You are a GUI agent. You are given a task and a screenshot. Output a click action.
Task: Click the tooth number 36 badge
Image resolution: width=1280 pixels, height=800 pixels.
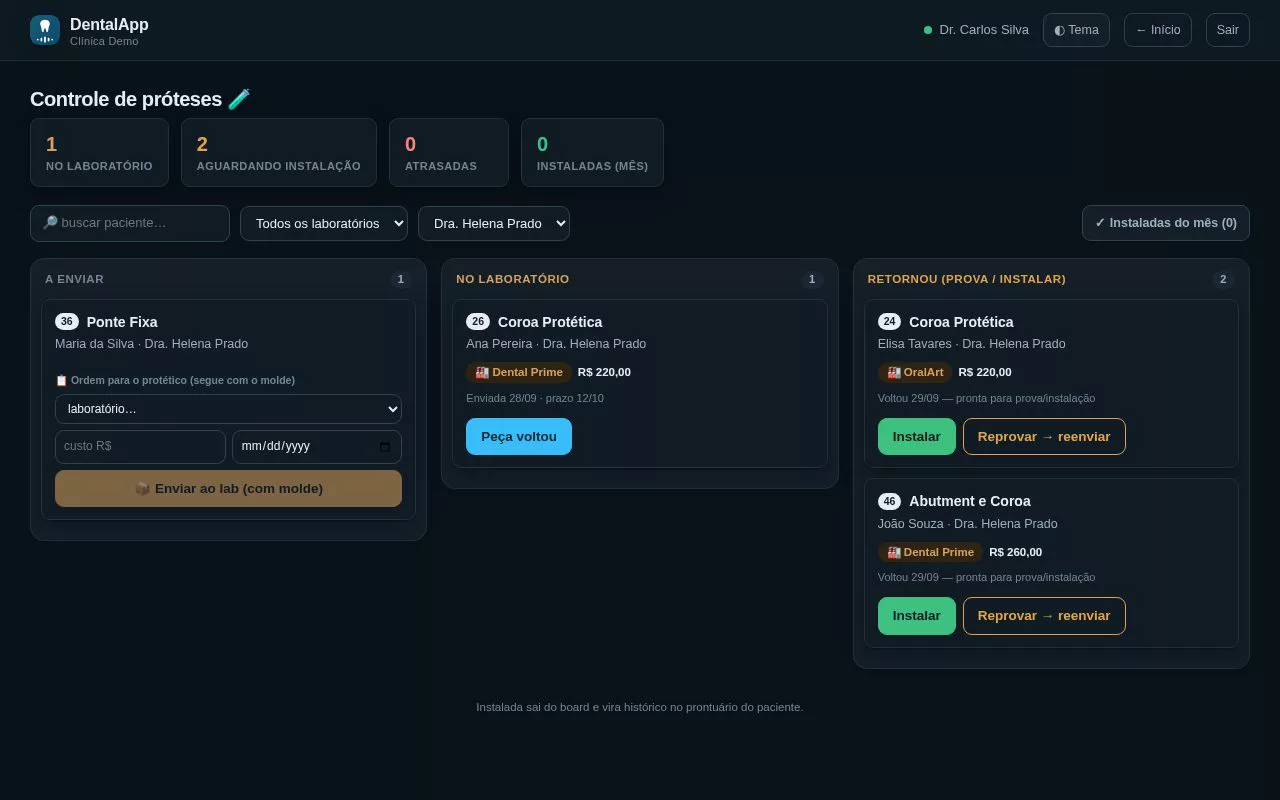point(67,322)
